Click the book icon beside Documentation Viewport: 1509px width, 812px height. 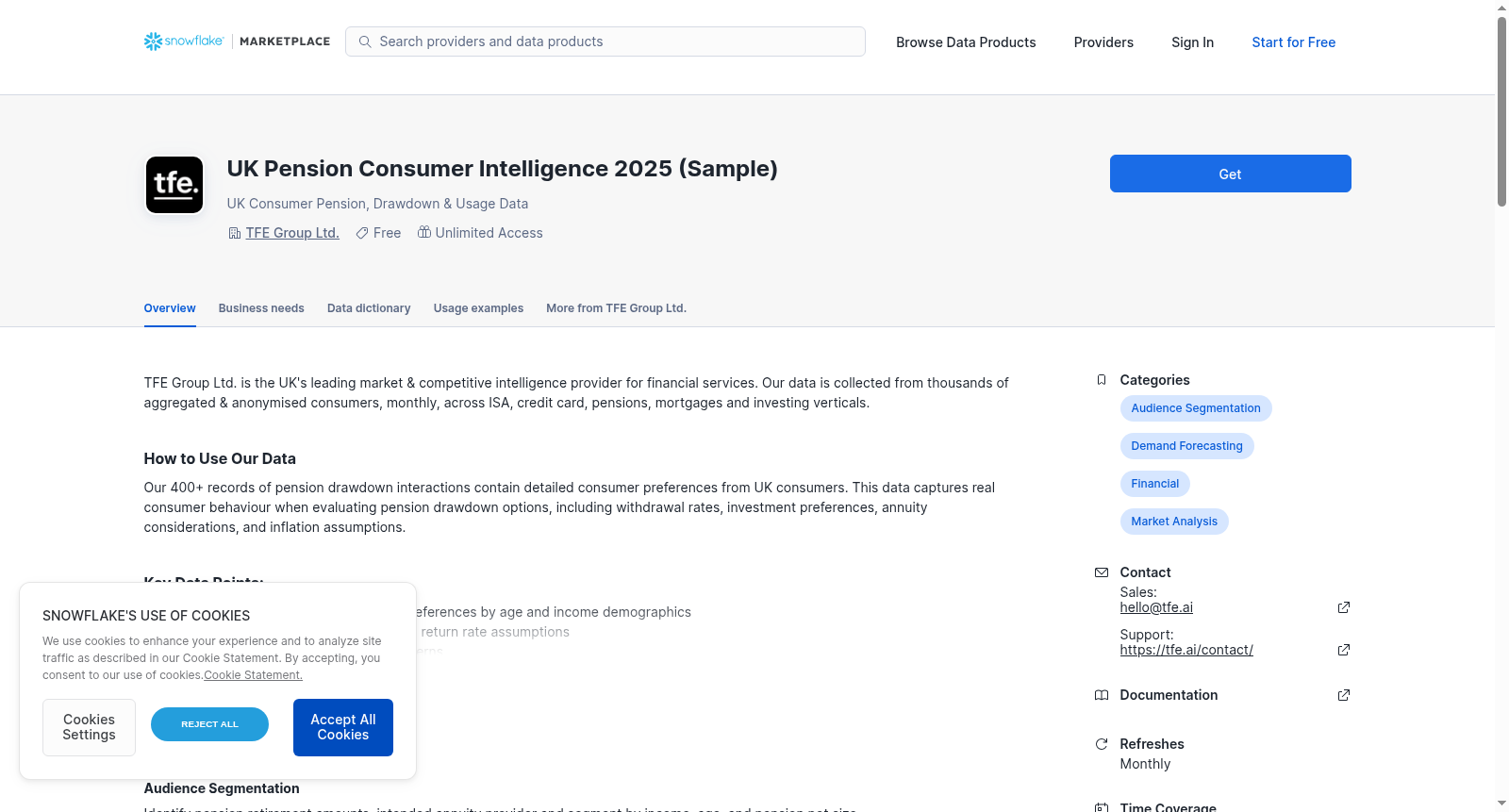point(1102,695)
